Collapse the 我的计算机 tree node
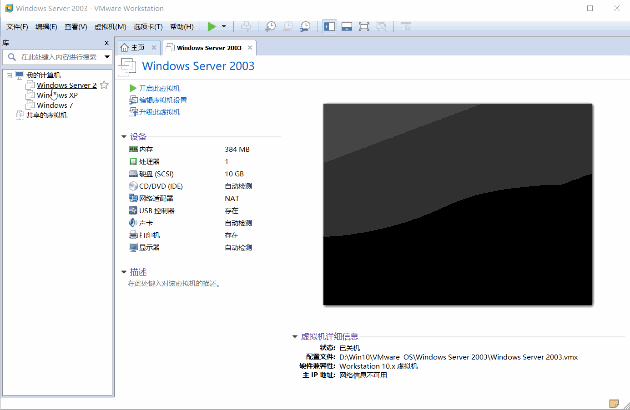Viewport: 630px width, 410px height. pos(9,75)
